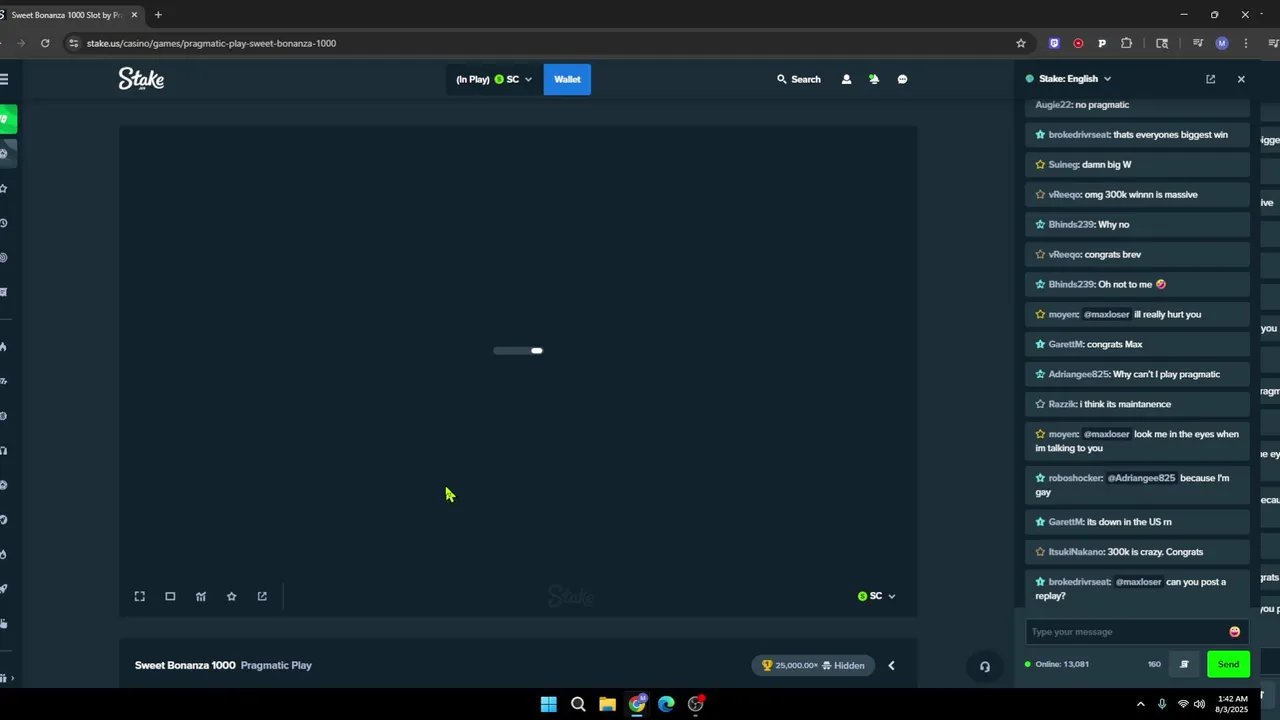Open the flame icon in the sidebar
Image resolution: width=1280 pixels, height=720 pixels.
[4, 347]
